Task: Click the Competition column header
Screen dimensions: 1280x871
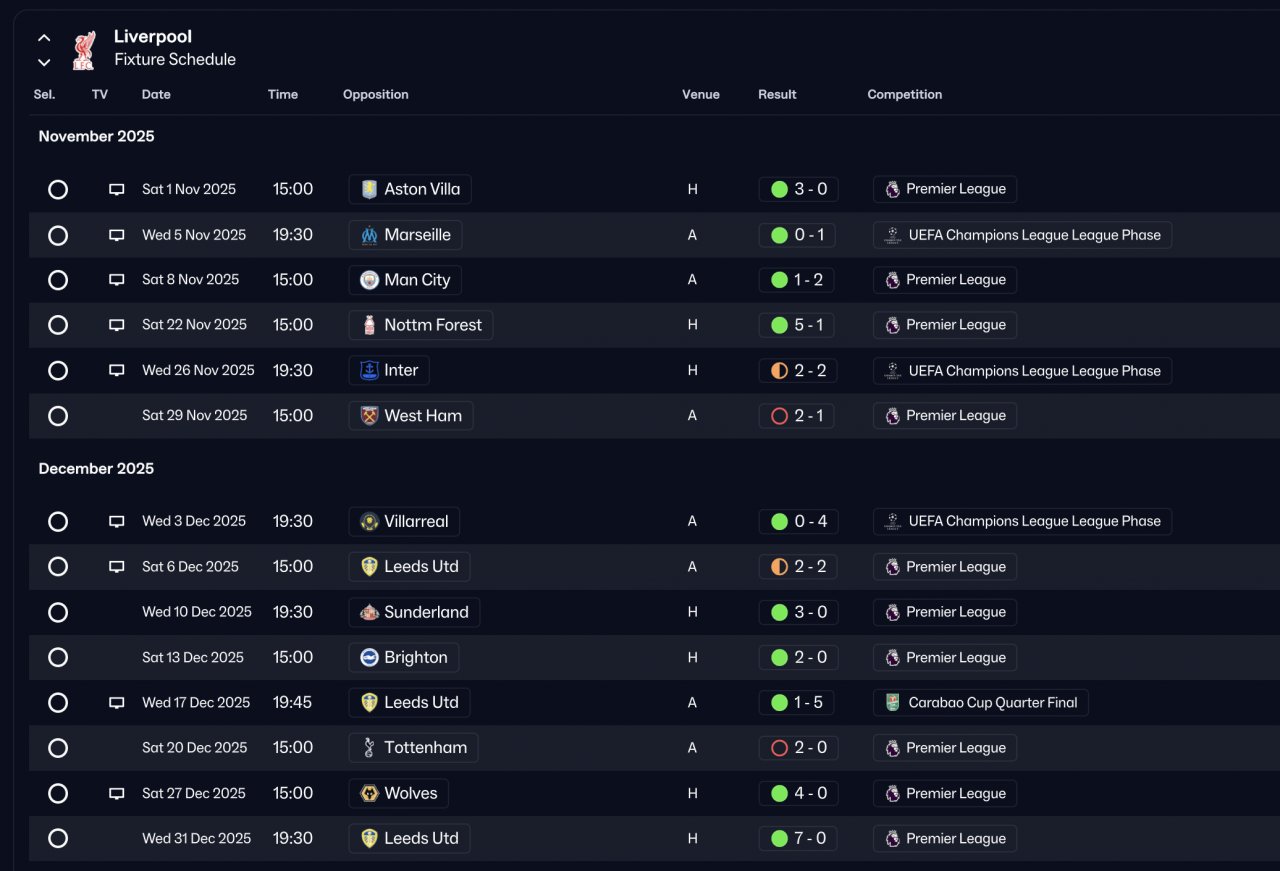Action: [x=904, y=94]
